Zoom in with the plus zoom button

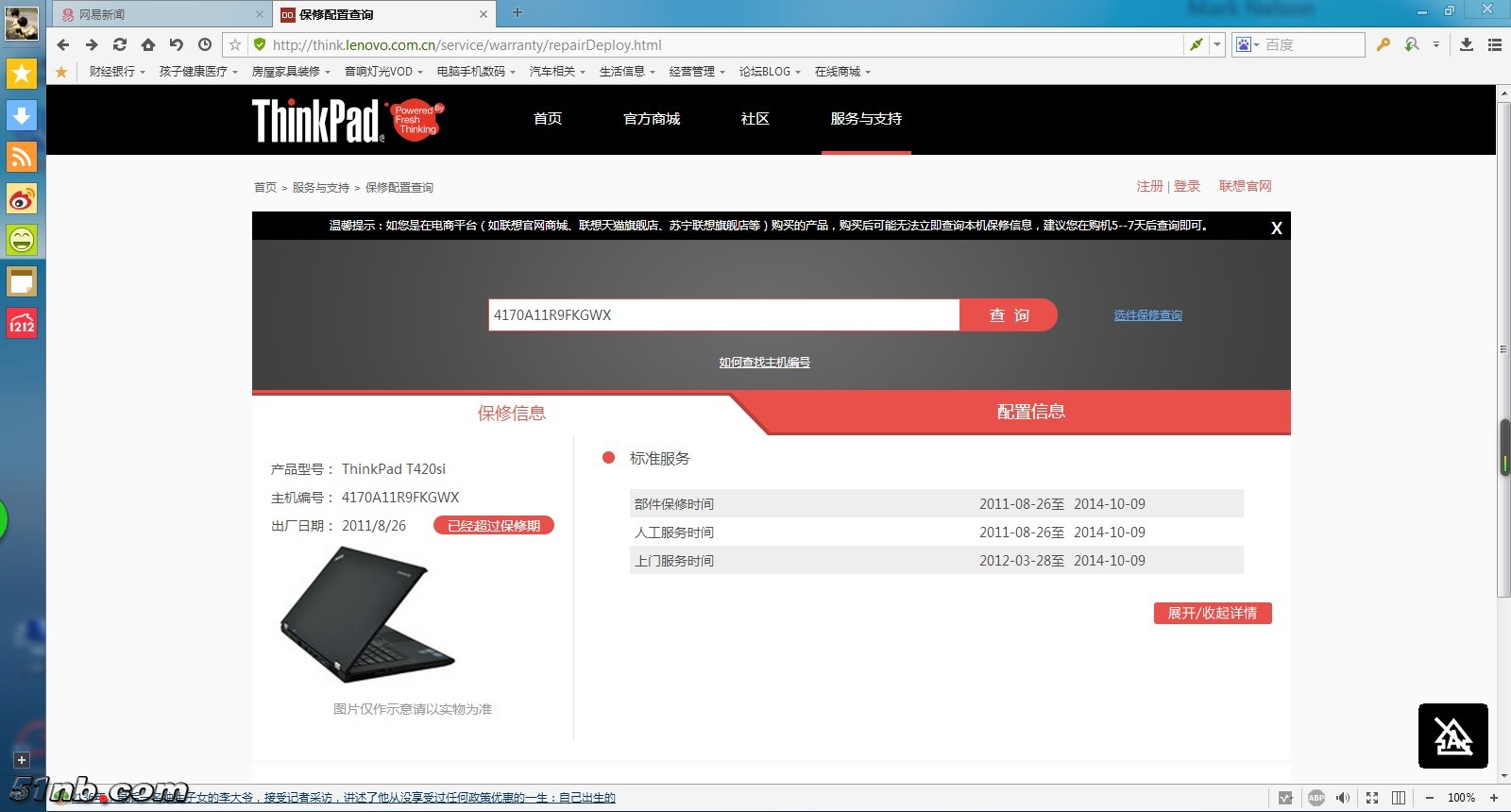tap(1494, 798)
